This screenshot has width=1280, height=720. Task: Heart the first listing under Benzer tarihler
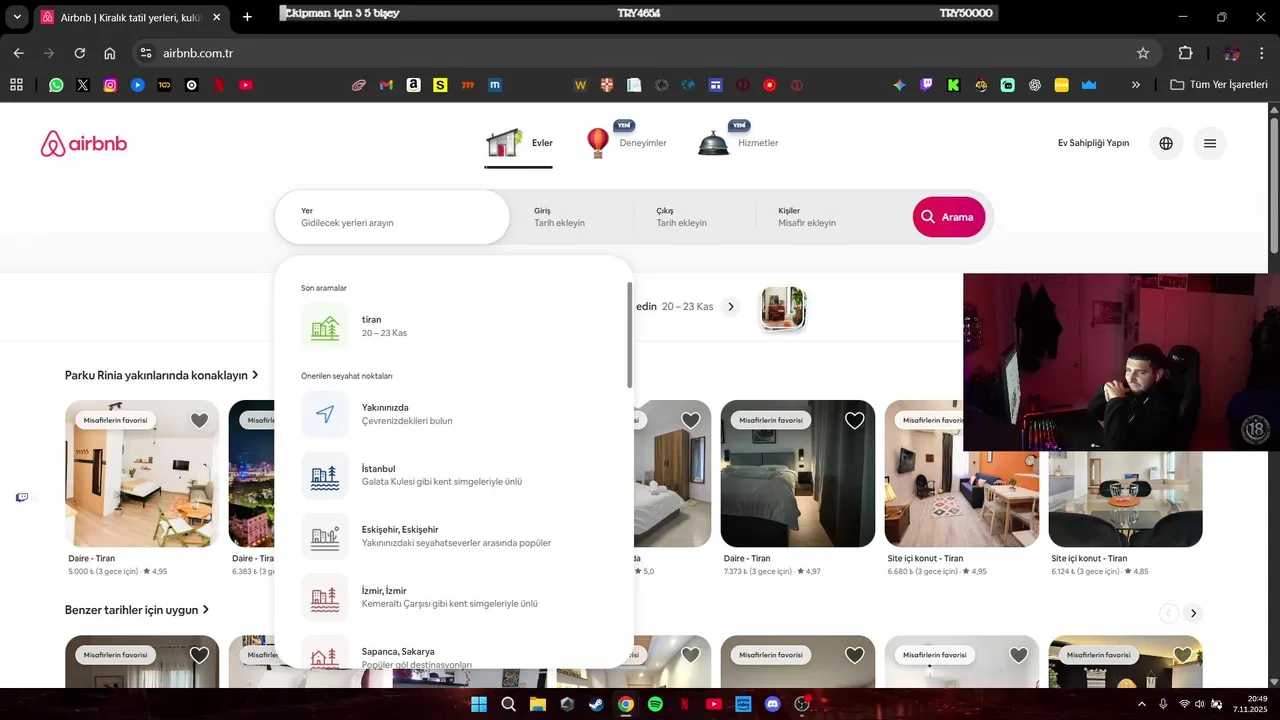[x=199, y=656]
